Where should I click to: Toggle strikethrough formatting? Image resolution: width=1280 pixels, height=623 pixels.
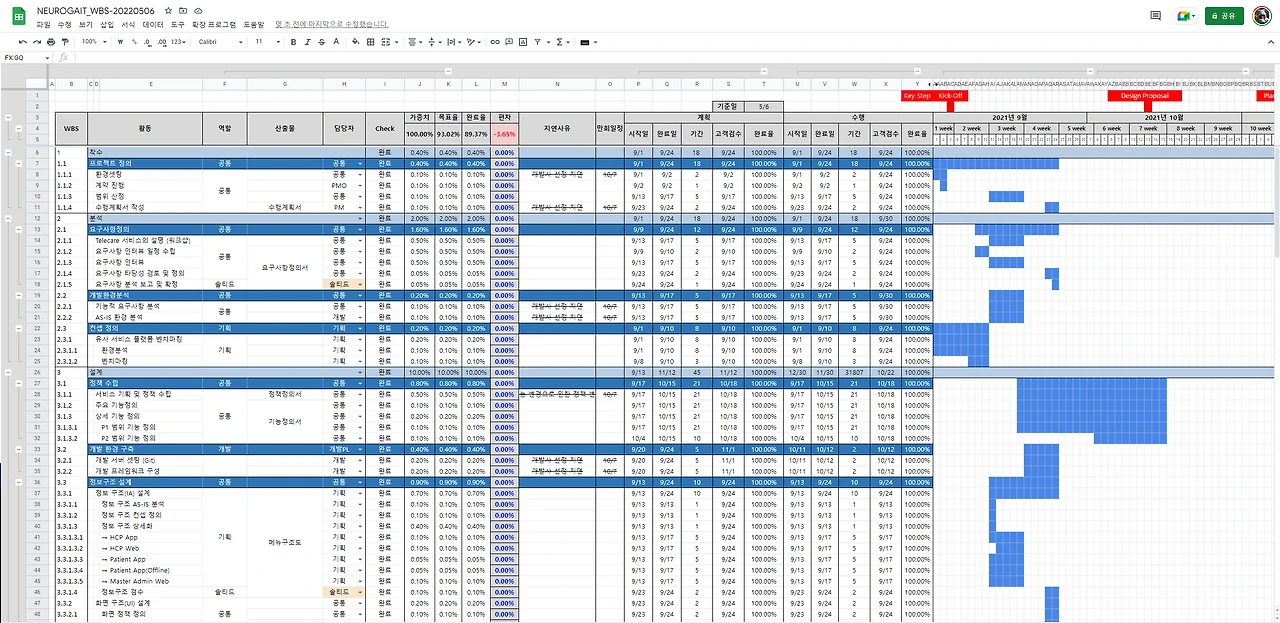click(x=322, y=42)
